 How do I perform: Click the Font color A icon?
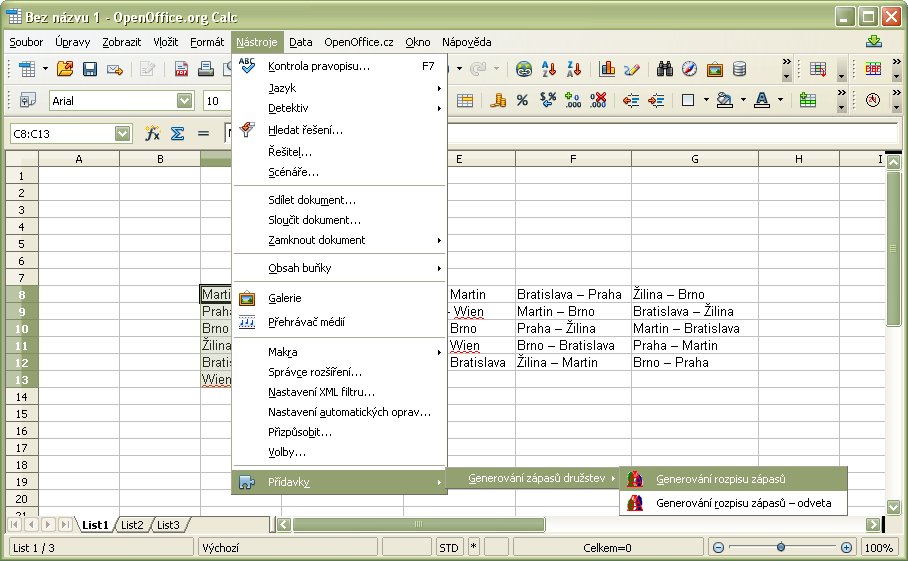(762, 101)
